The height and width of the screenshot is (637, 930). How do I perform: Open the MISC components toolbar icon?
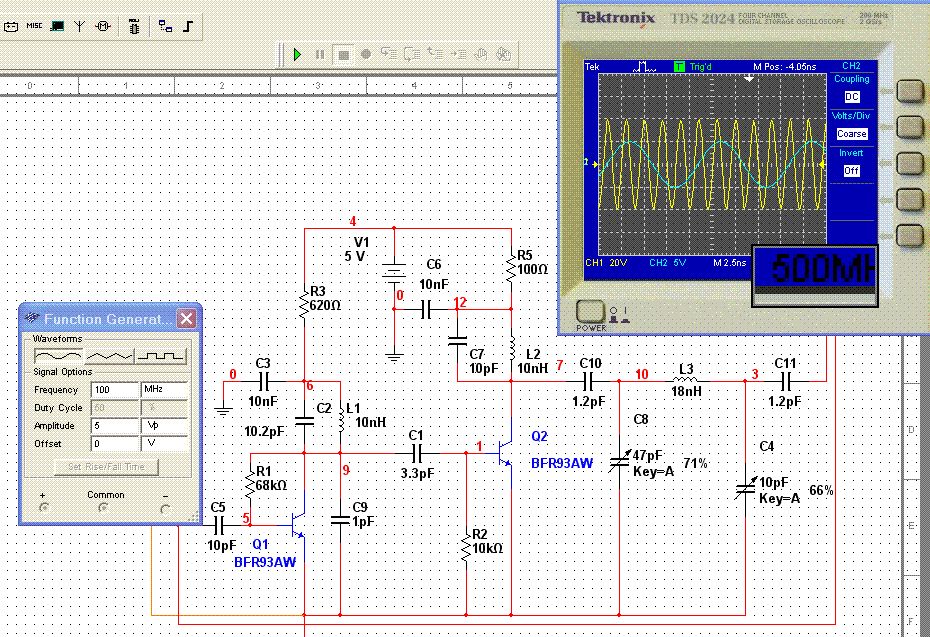click(x=34, y=26)
